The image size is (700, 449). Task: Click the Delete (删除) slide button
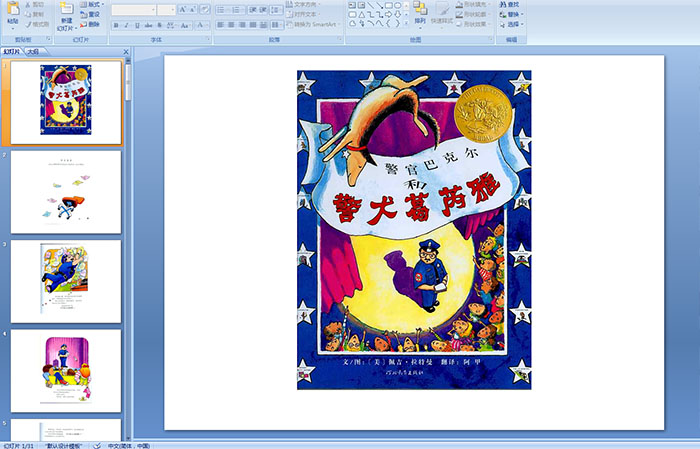click(90, 24)
